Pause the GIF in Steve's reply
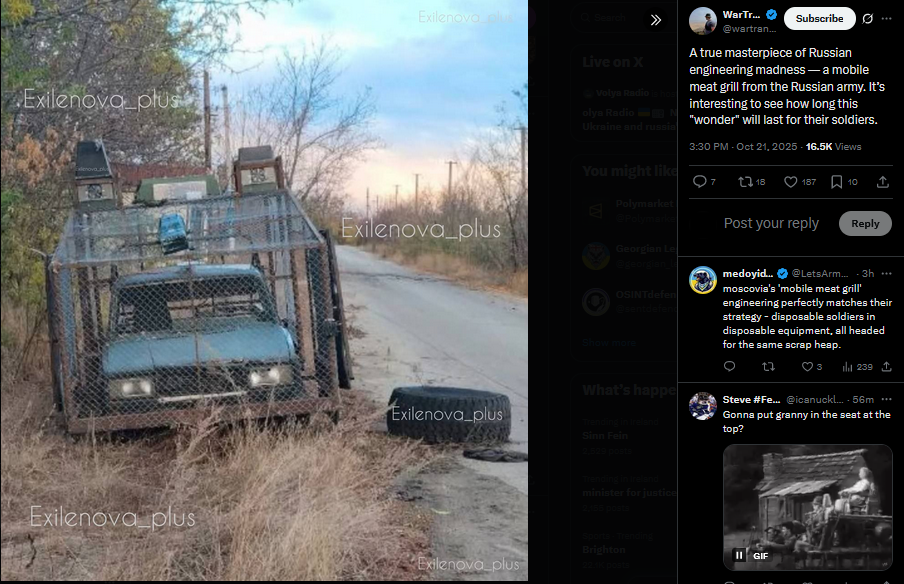This screenshot has height=584, width=904. 739,555
